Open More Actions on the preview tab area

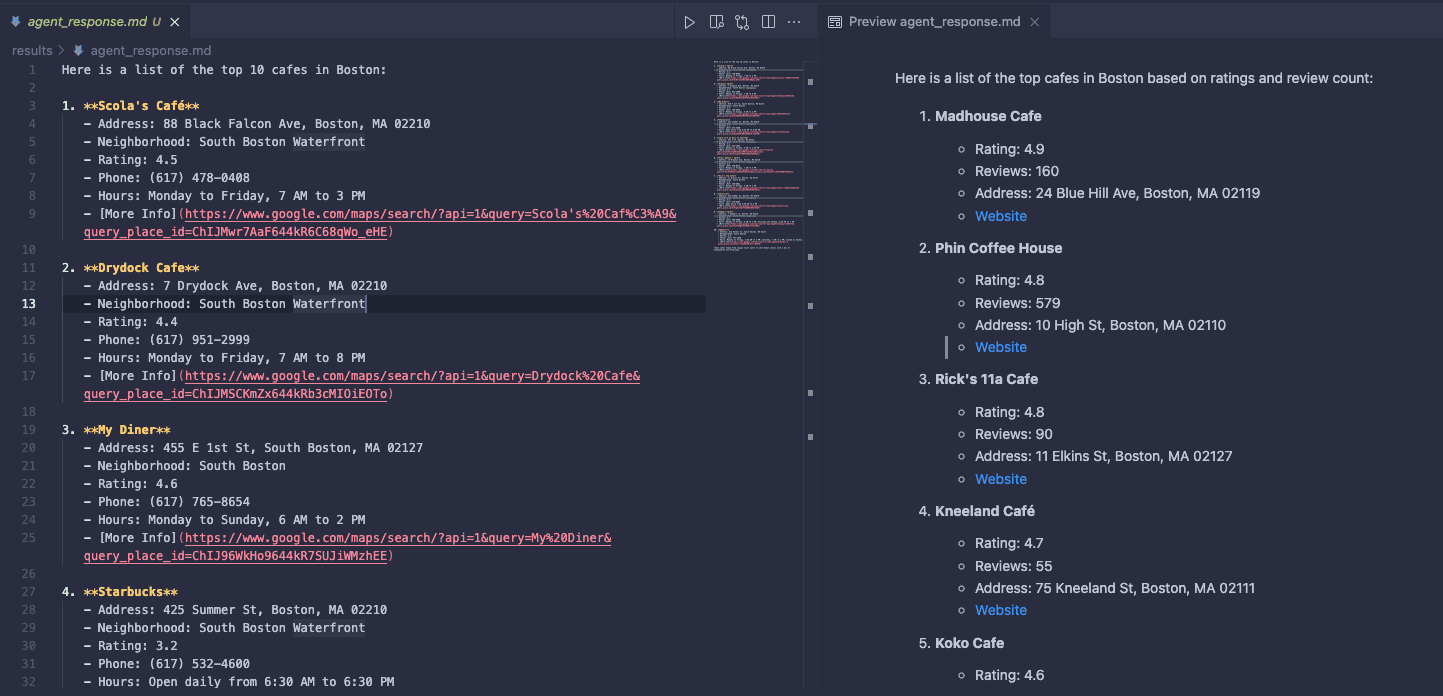[793, 21]
